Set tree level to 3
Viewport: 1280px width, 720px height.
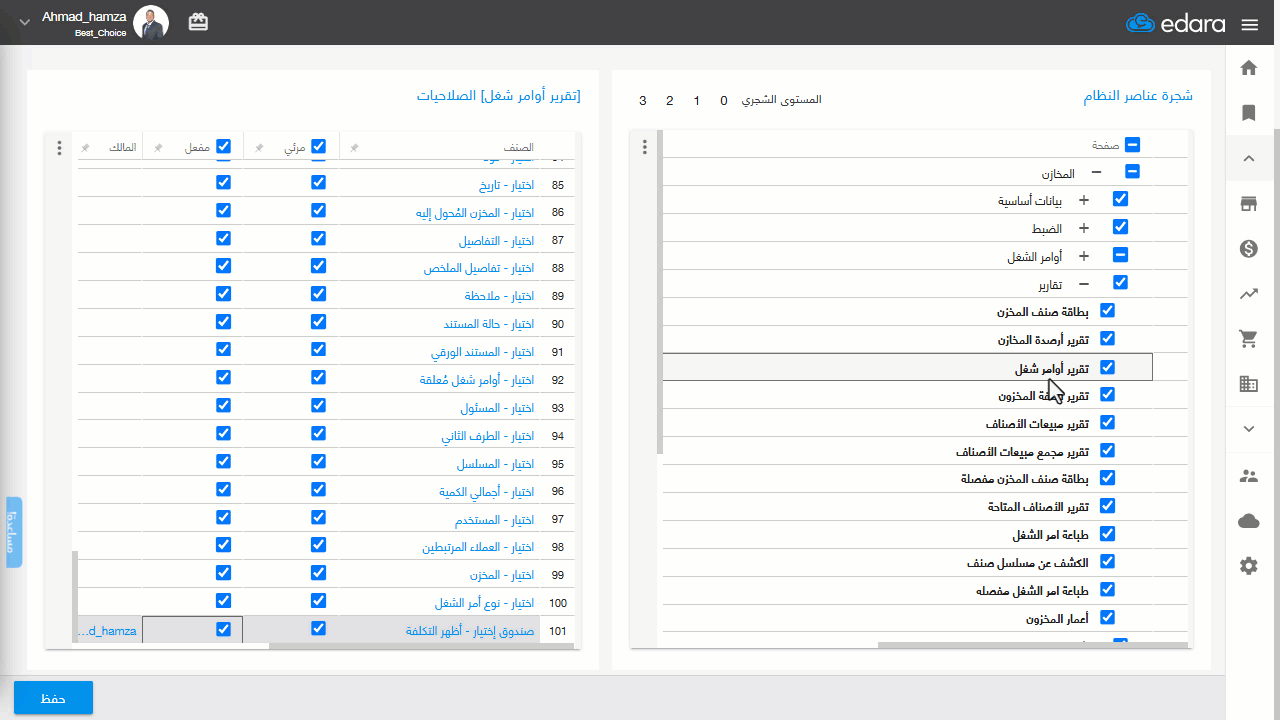(643, 100)
